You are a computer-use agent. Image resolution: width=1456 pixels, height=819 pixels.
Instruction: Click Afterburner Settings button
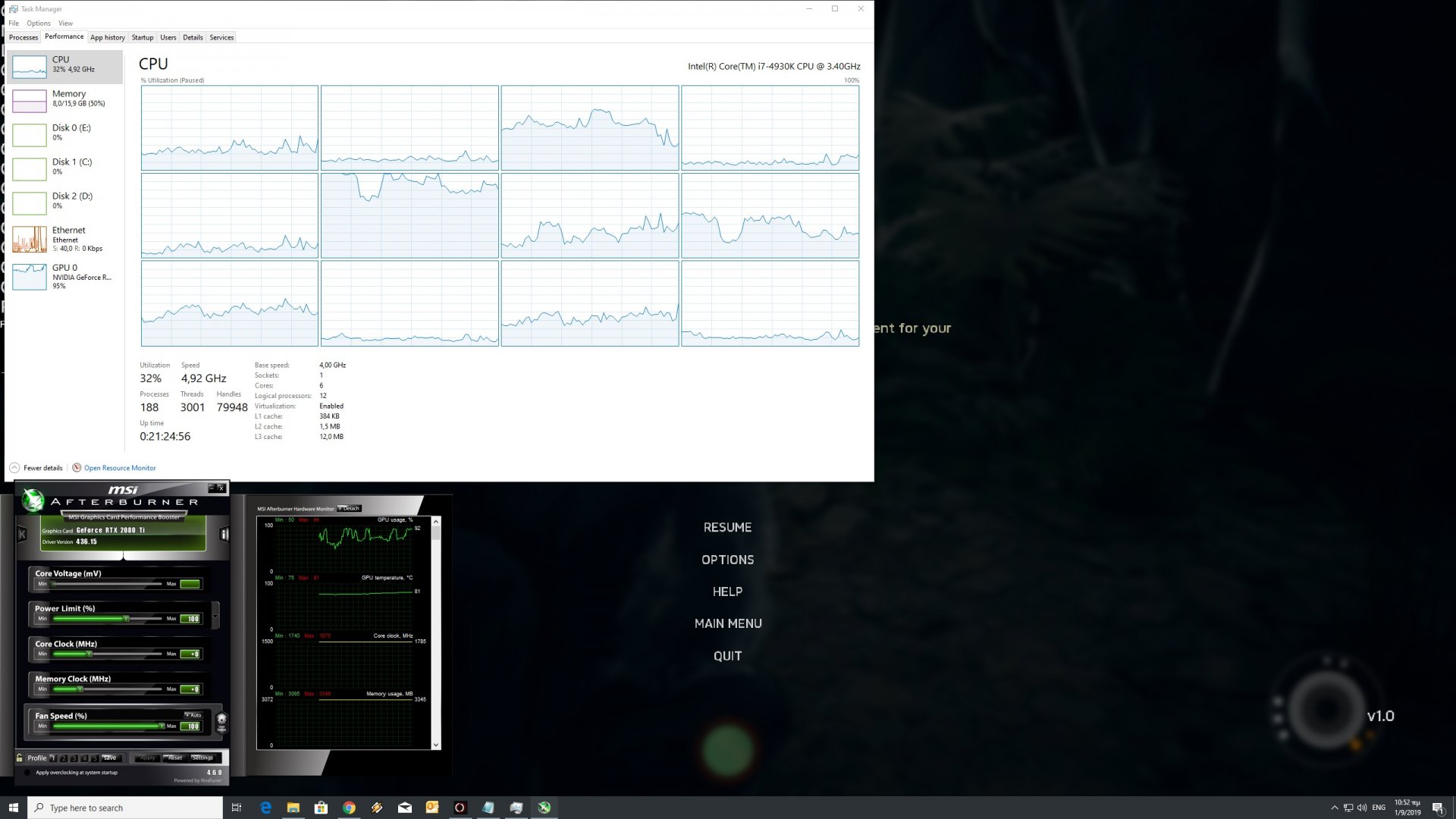(202, 758)
